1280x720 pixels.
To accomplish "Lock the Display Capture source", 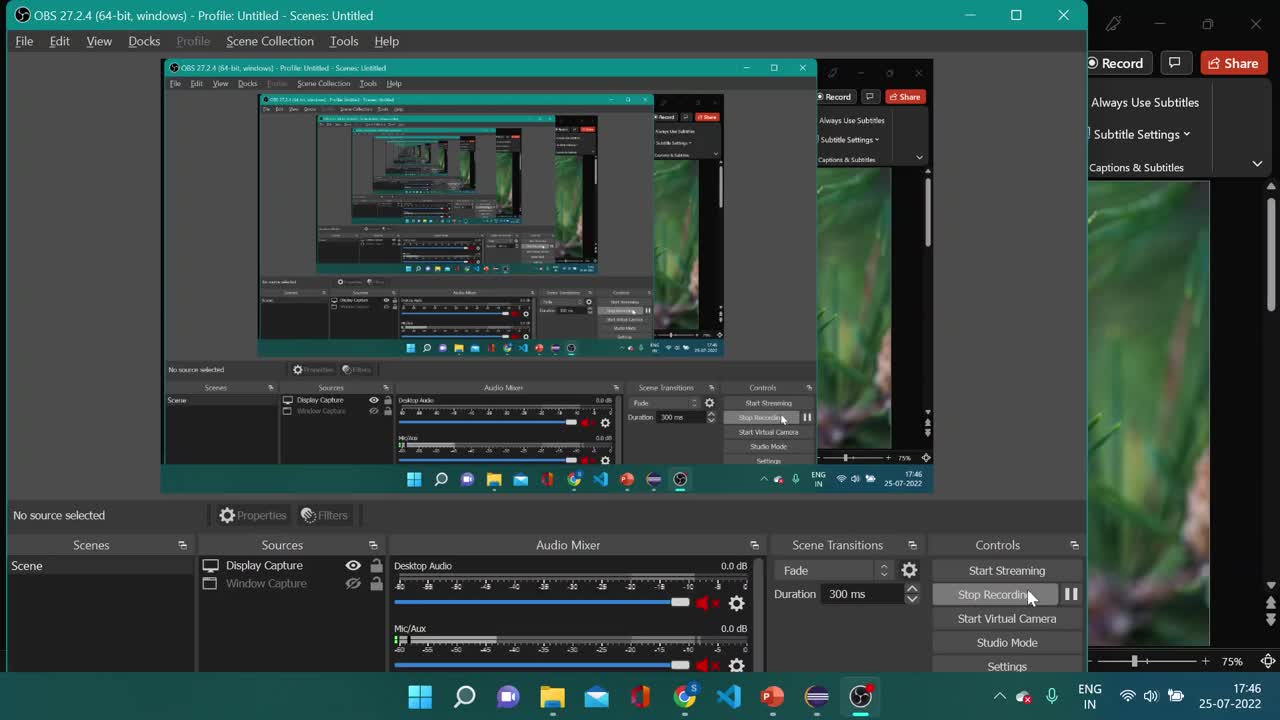I will (x=376, y=565).
